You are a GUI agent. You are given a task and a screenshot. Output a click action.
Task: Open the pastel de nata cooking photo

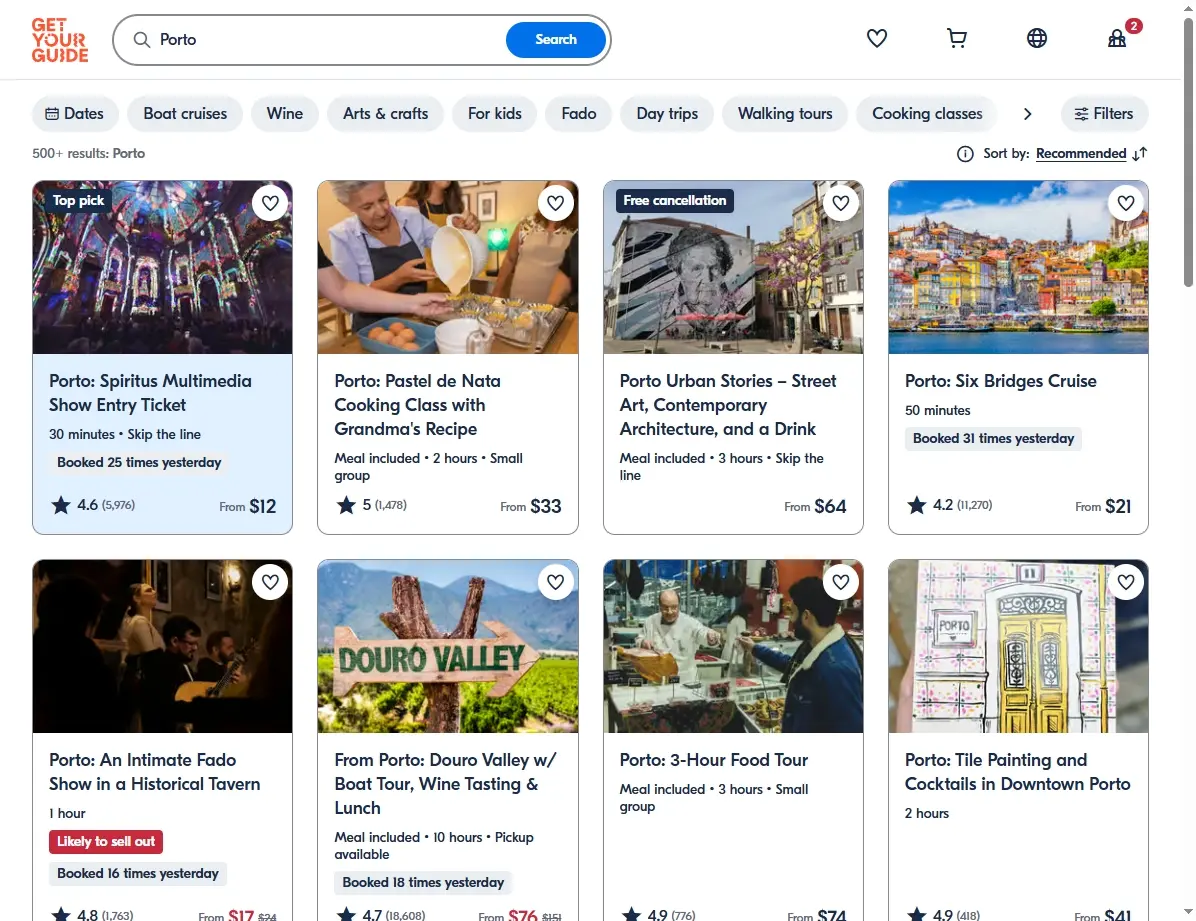(448, 267)
